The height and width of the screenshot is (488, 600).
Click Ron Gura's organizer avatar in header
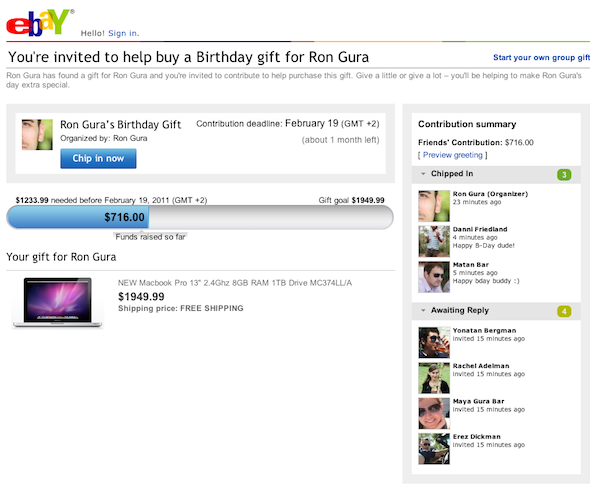pyautogui.click(x=37, y=136)
